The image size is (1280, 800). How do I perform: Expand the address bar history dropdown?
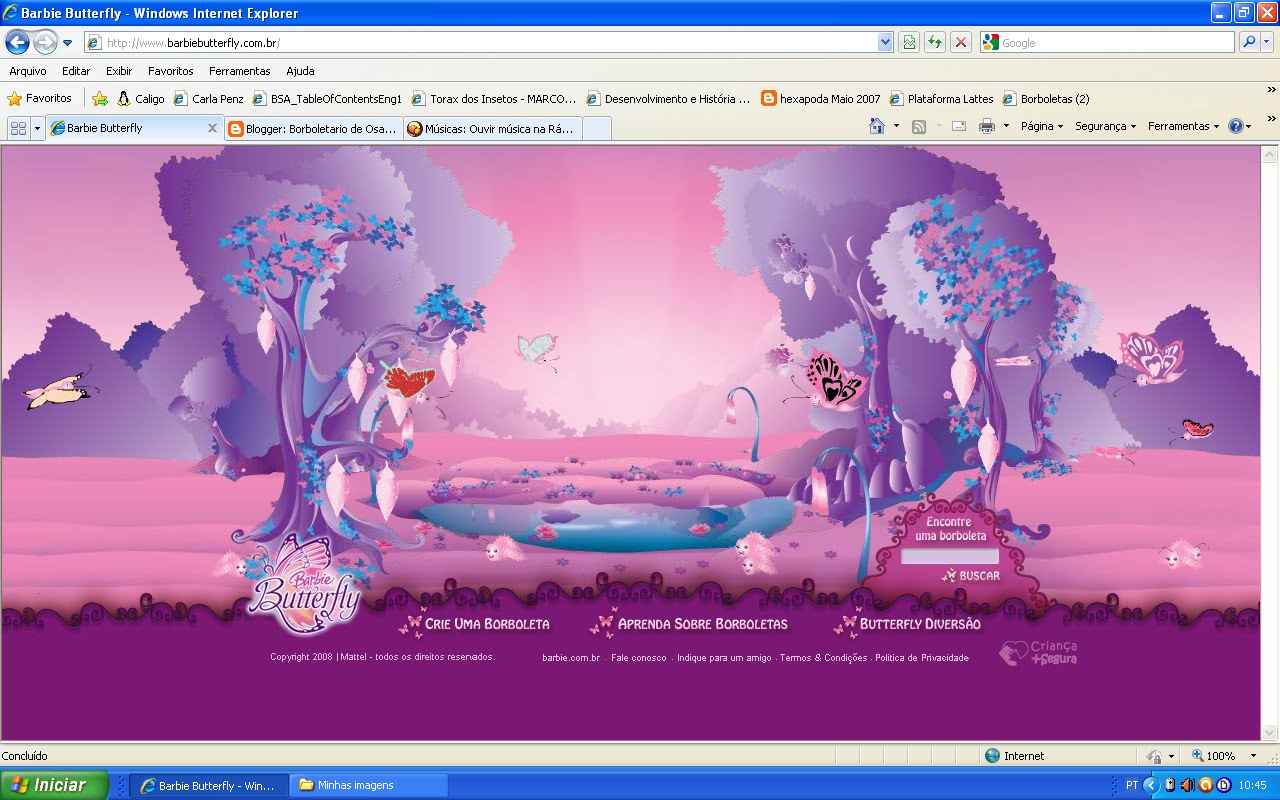pyautogui.click(x=885, y=42)
